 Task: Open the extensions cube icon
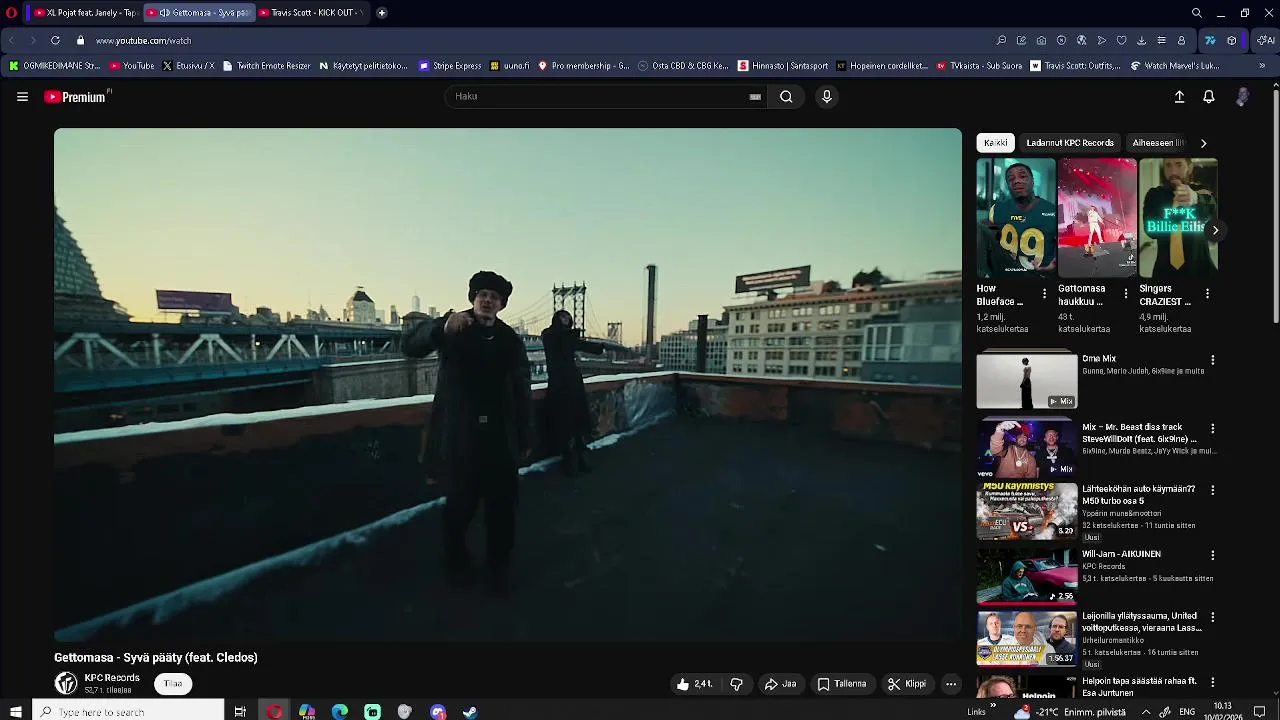coord(1231,40)
